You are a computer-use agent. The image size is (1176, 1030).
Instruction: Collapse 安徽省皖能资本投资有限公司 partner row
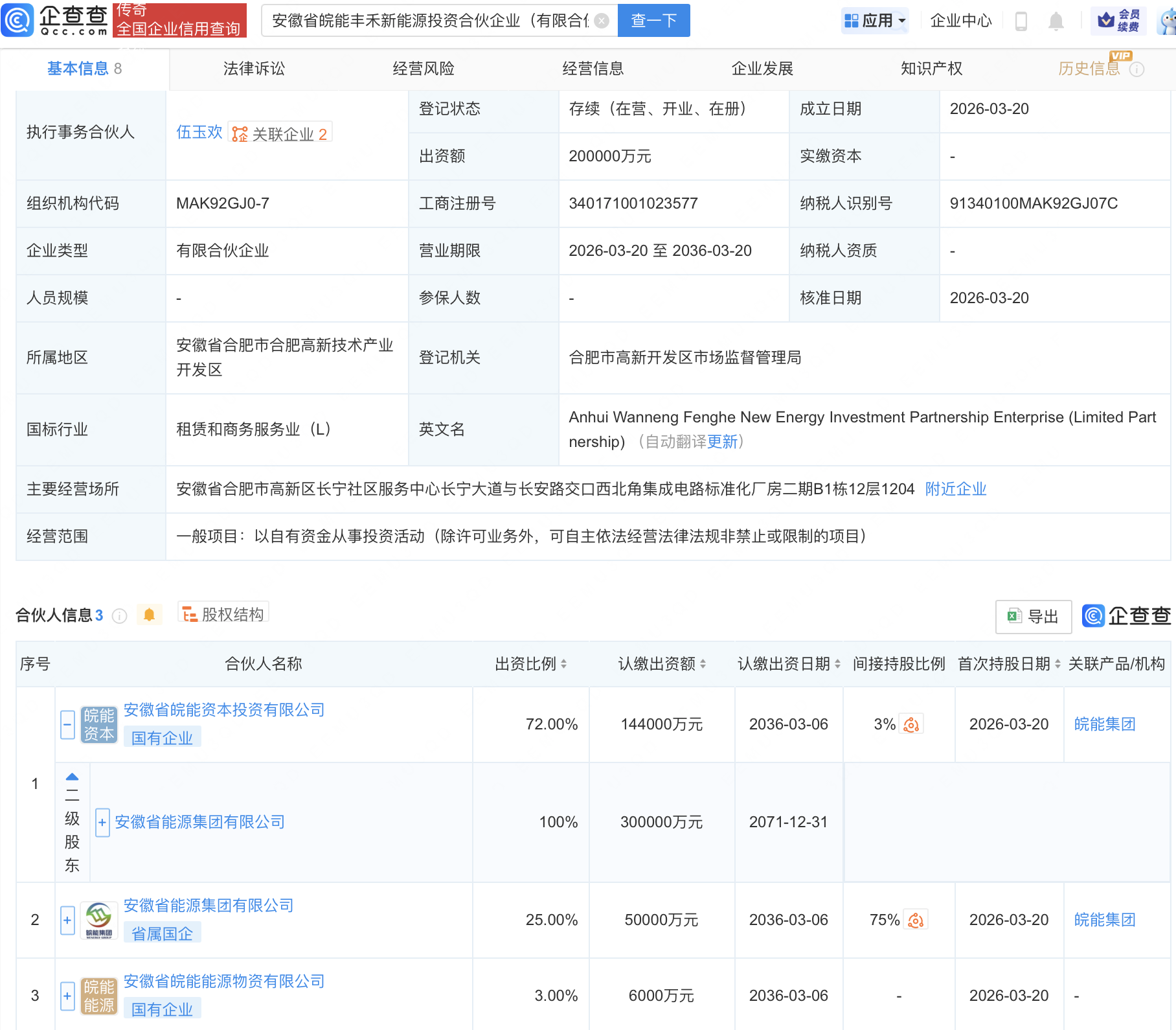67,724
